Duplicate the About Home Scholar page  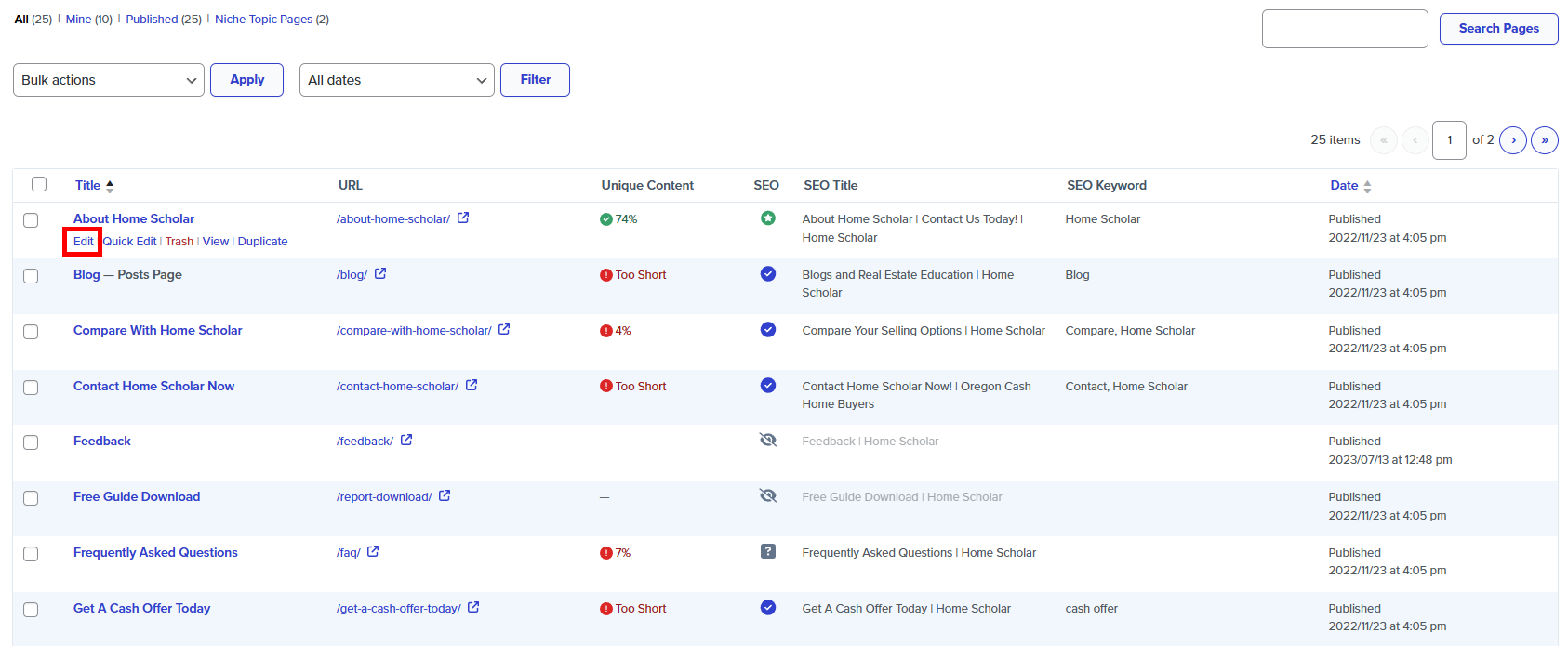tap(262, 242)
